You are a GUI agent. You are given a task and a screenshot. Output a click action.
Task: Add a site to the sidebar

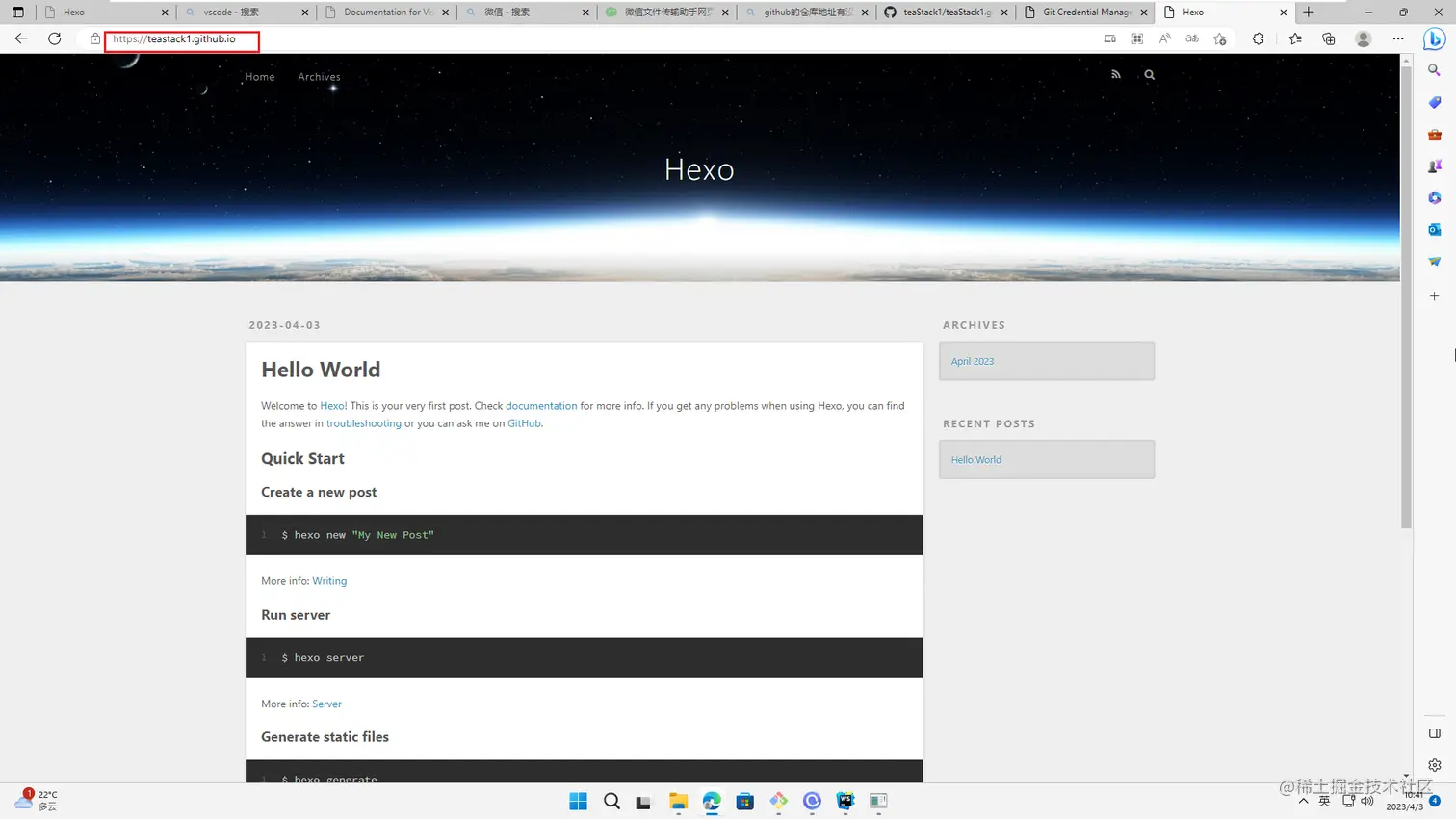point(1435,296)
